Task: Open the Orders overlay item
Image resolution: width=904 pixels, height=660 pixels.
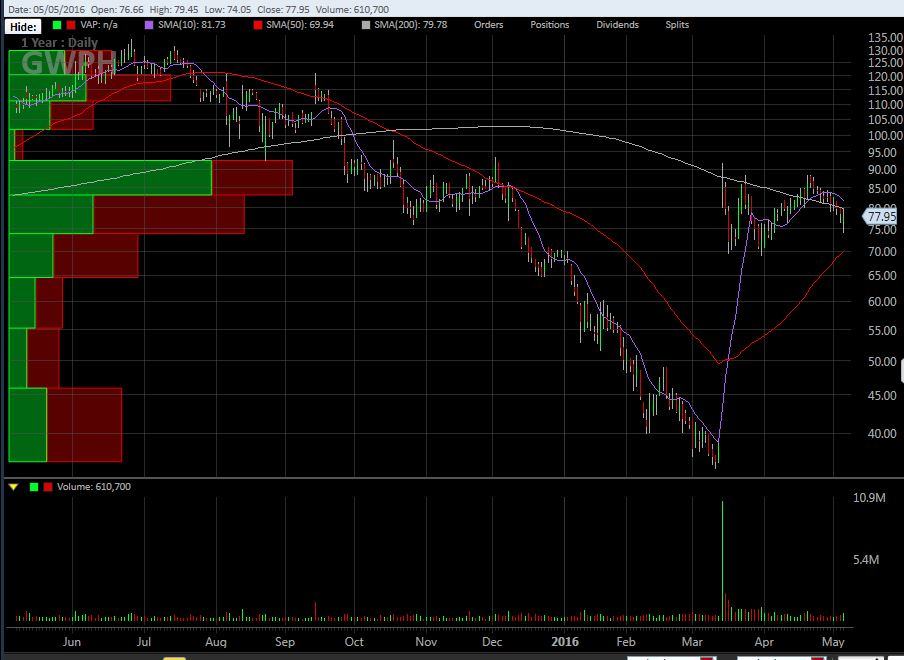Action: [488, 25]
